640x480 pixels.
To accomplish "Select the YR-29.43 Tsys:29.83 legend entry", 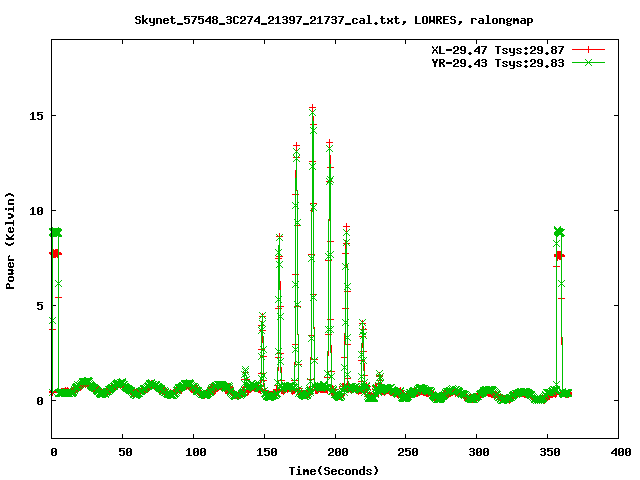I will point(498,63).
